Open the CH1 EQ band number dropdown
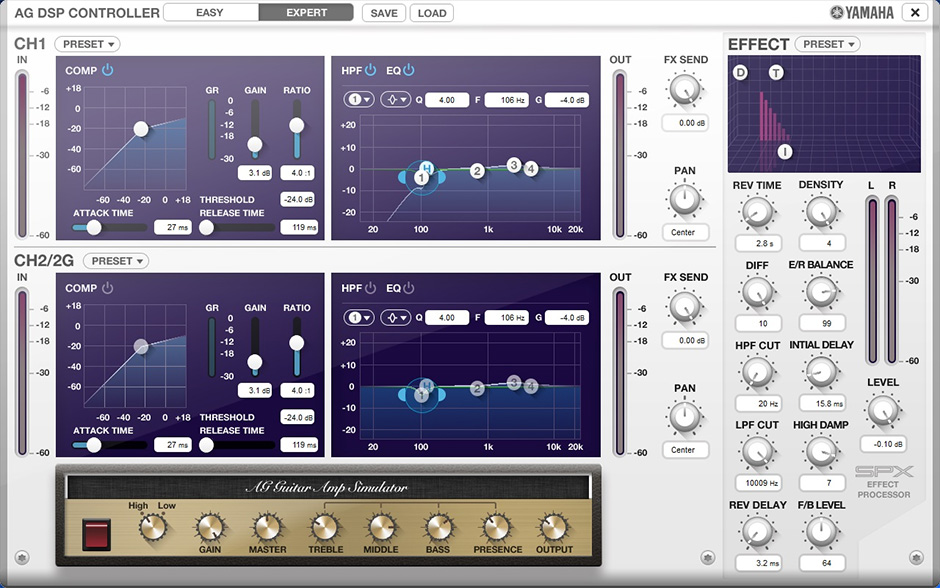The width and height of the screenshot is (940, 588). tap(359, 99)
